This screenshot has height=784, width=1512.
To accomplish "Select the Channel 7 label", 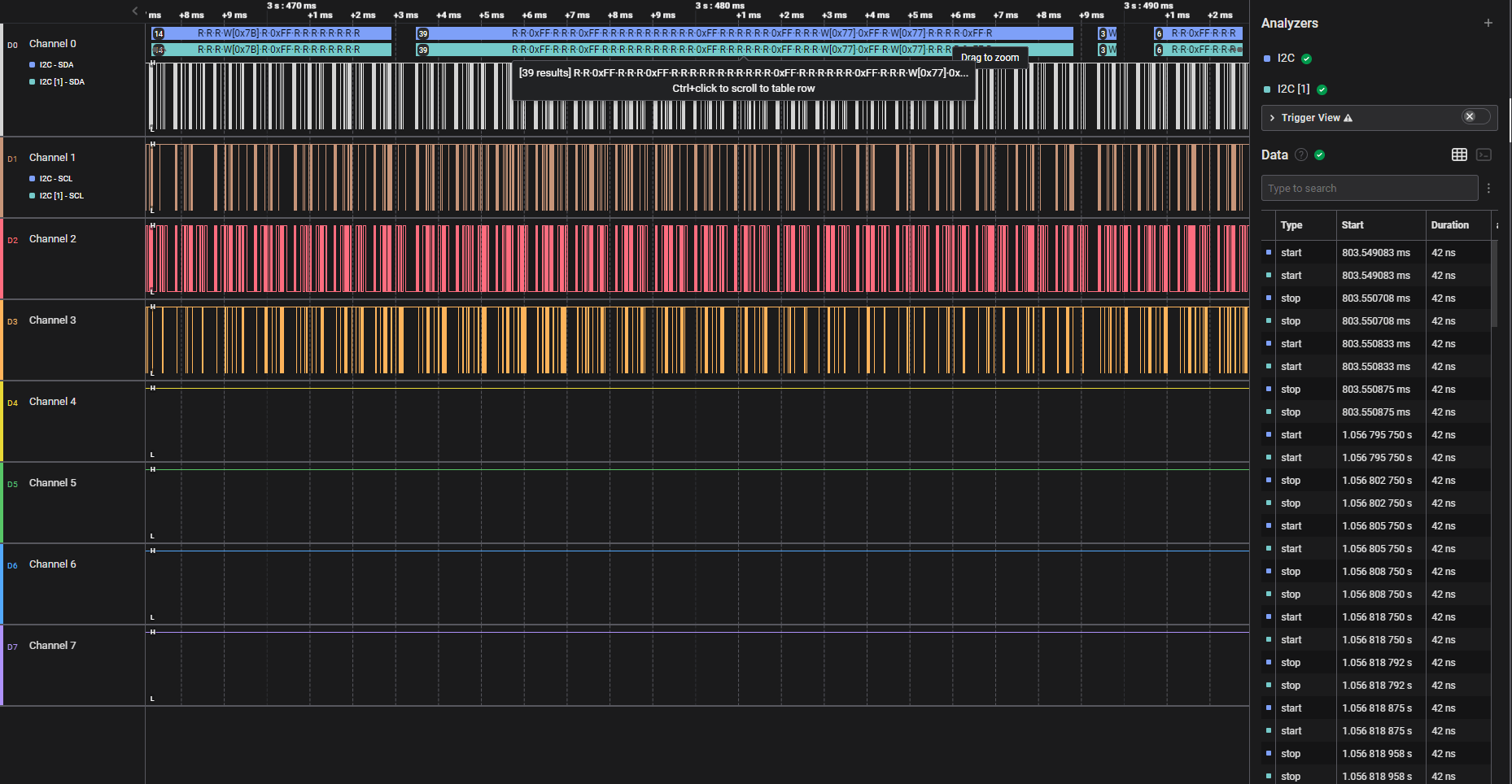I will click(x=53, y=646).
